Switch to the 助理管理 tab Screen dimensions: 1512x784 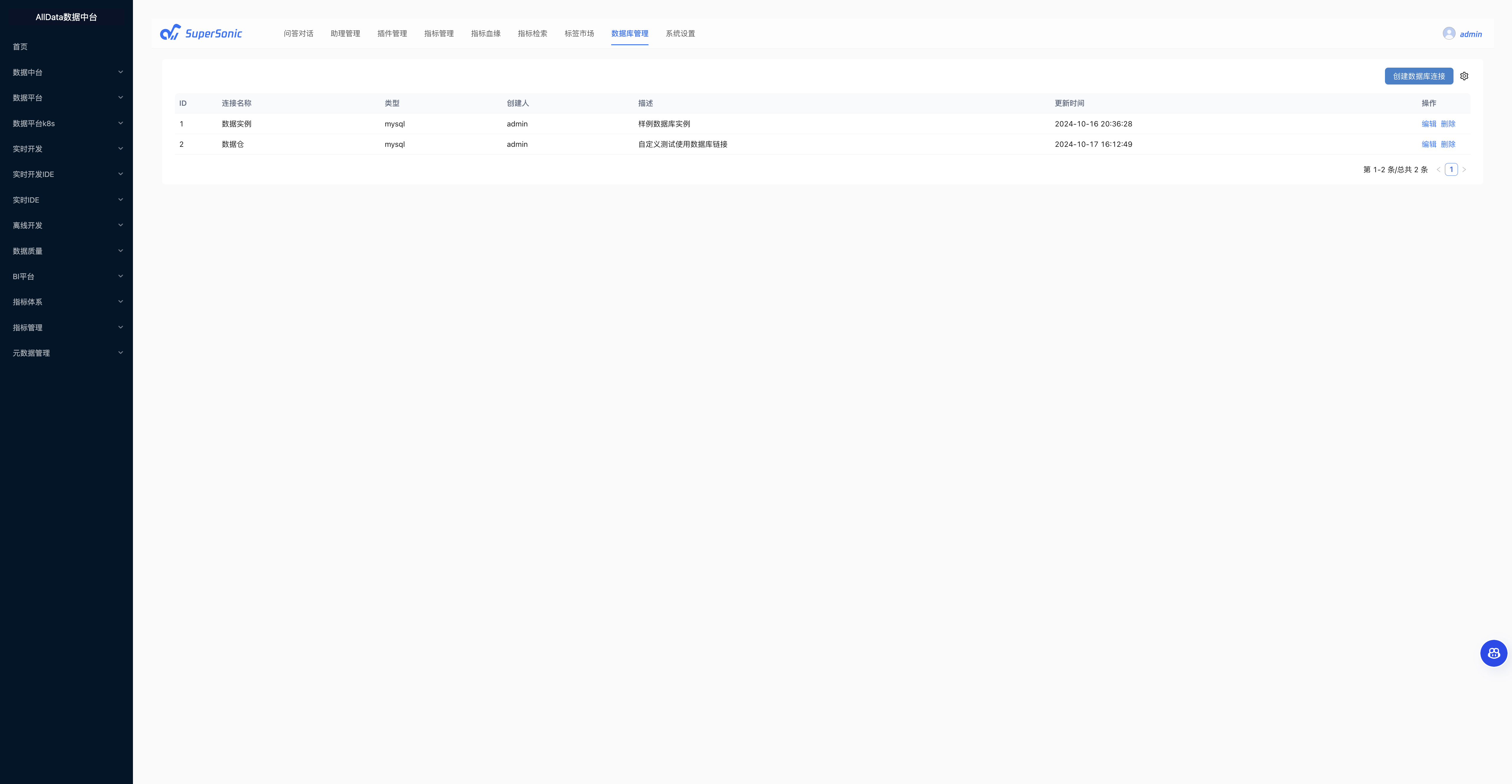345,33
